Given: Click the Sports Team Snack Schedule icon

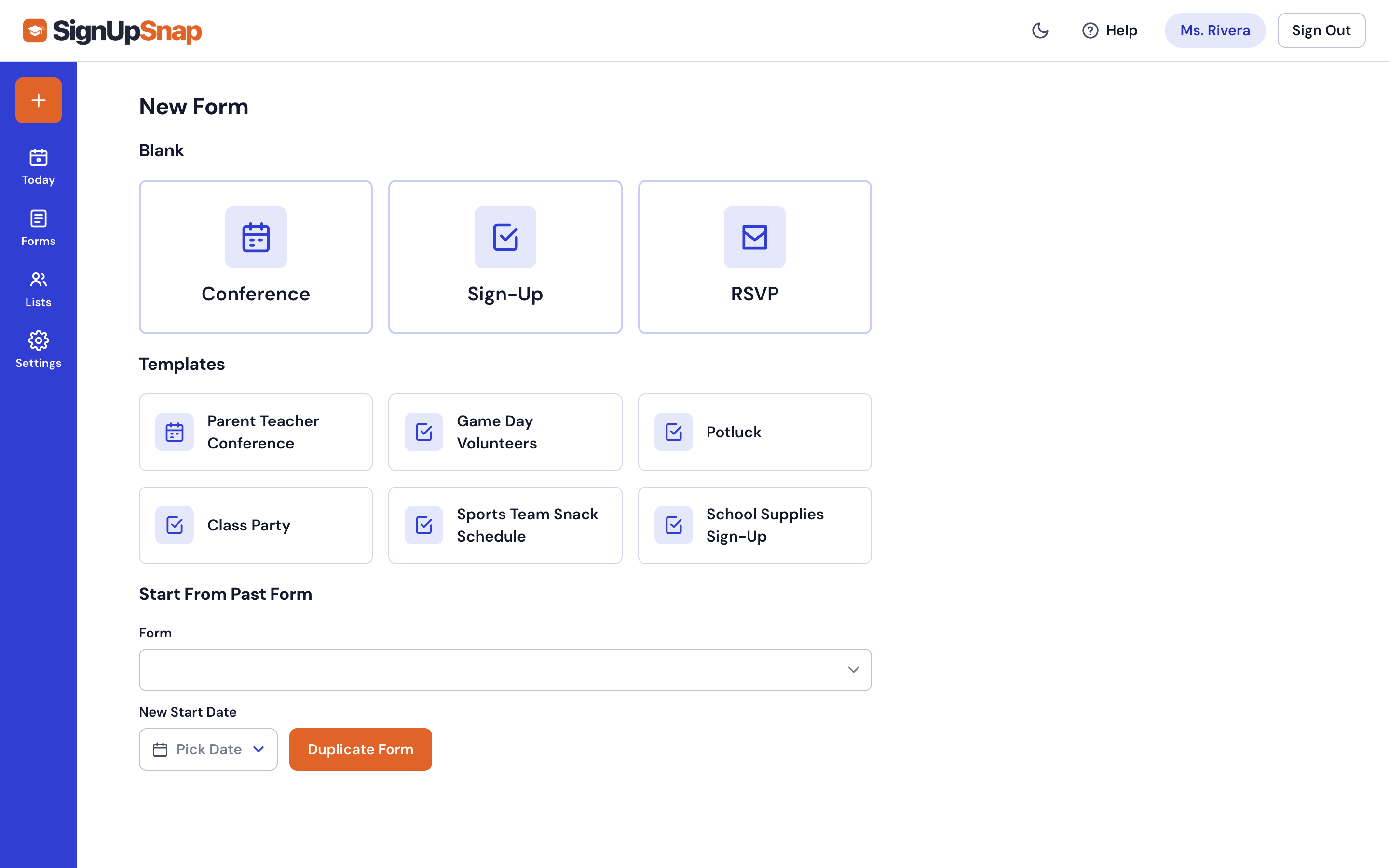Looking at the screenshot, I should click(x=423, y=525).
